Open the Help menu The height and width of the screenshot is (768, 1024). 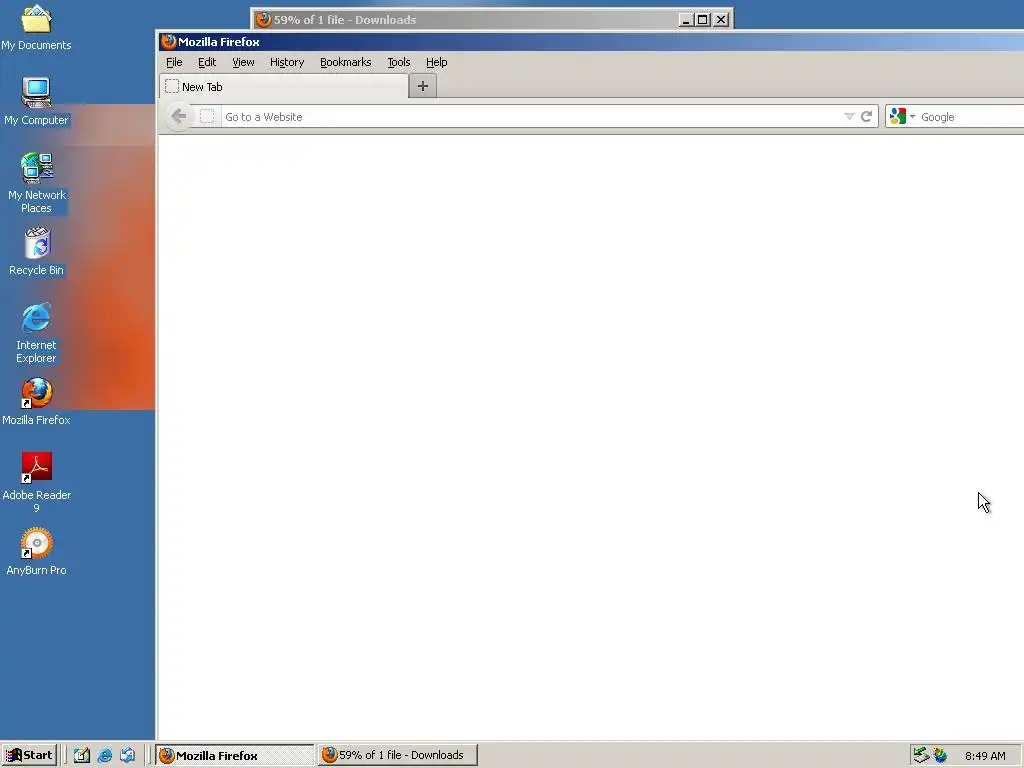pos(436,62)
